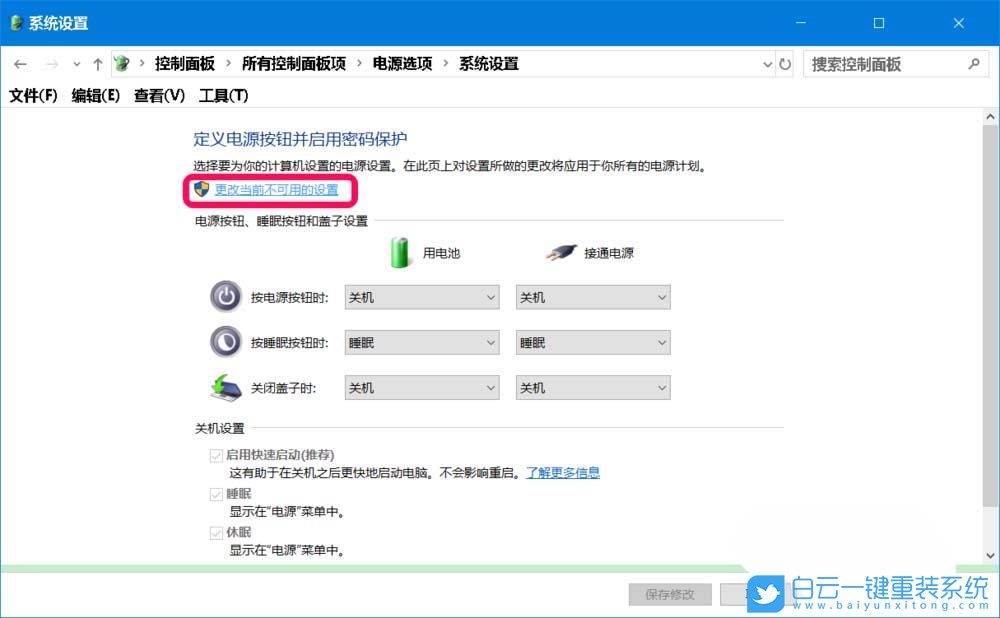Viewport: 1000px width, 618px height.
Task: Click the control panel icon in the address bar
Action: (121, 63)
